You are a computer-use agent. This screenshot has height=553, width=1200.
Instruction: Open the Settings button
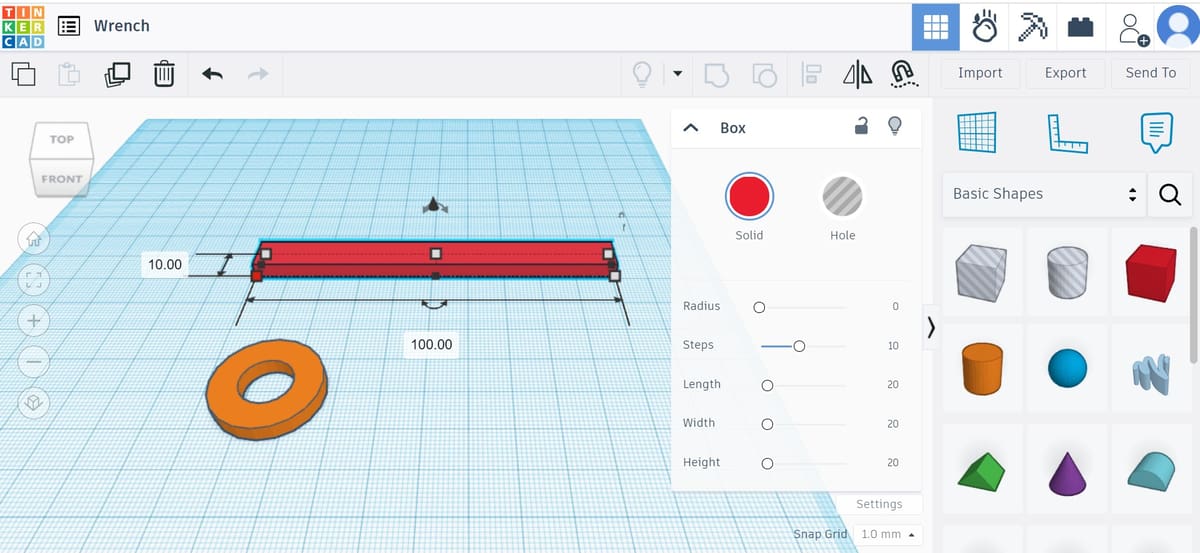pos(879,504)
